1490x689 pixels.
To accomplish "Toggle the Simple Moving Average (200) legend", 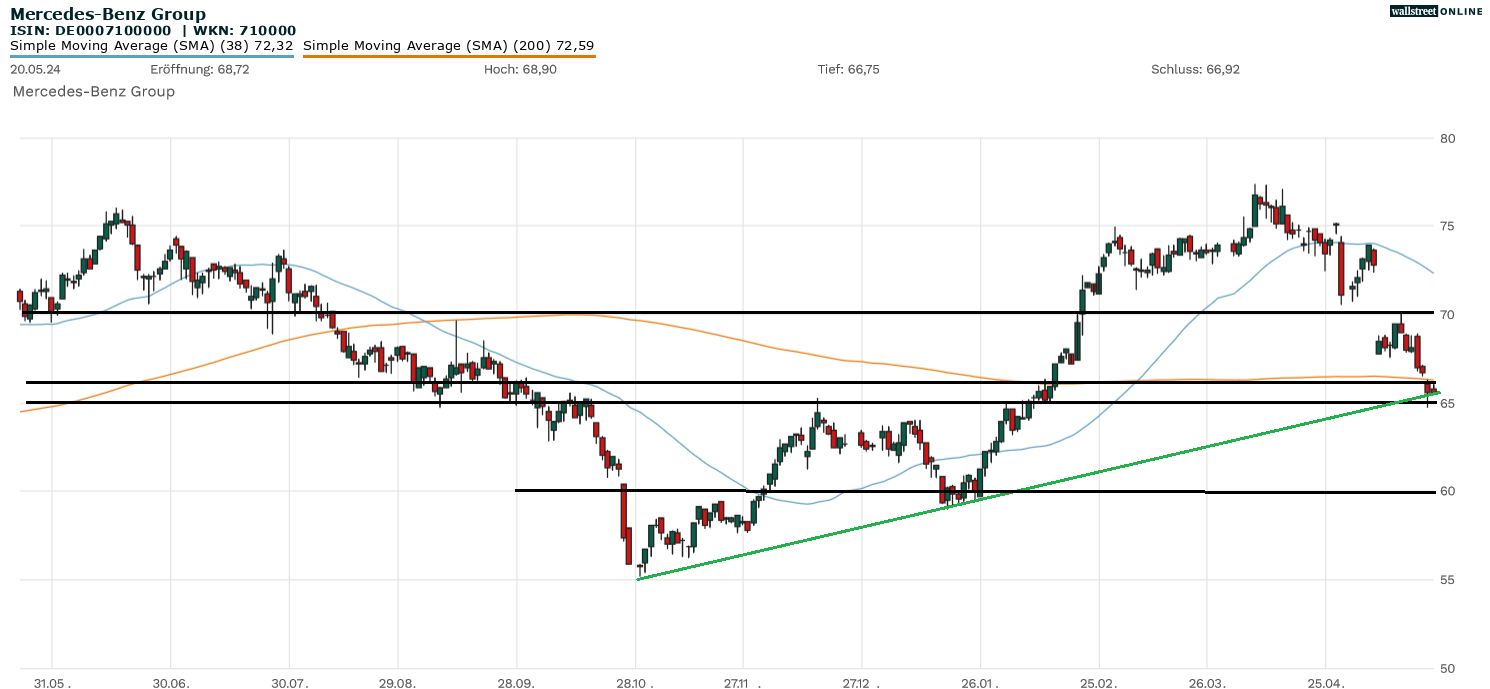I will pos(448,45).
